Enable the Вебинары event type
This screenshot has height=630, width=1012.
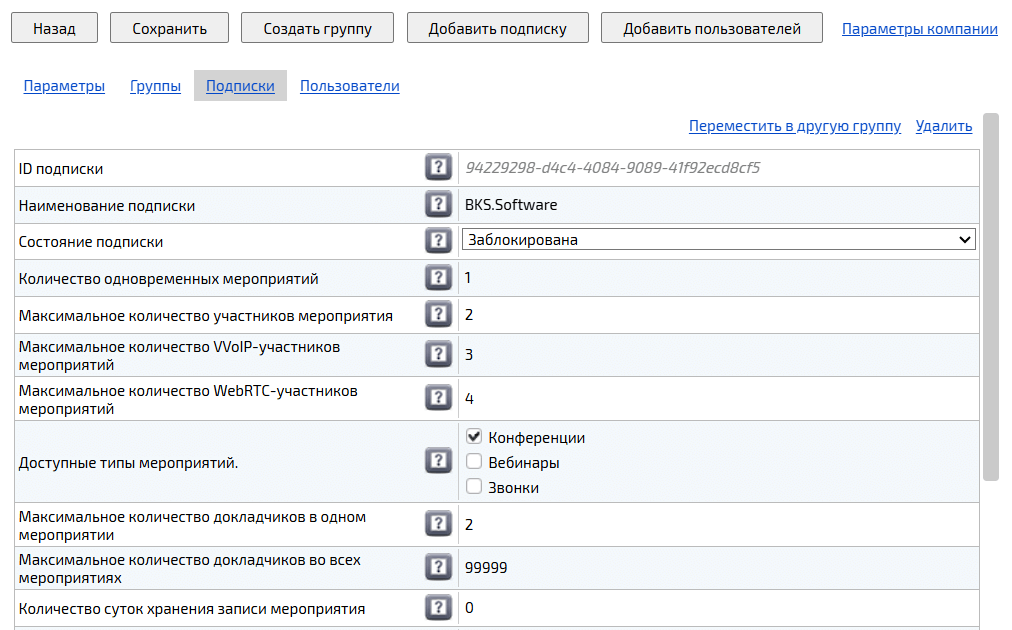473,461
